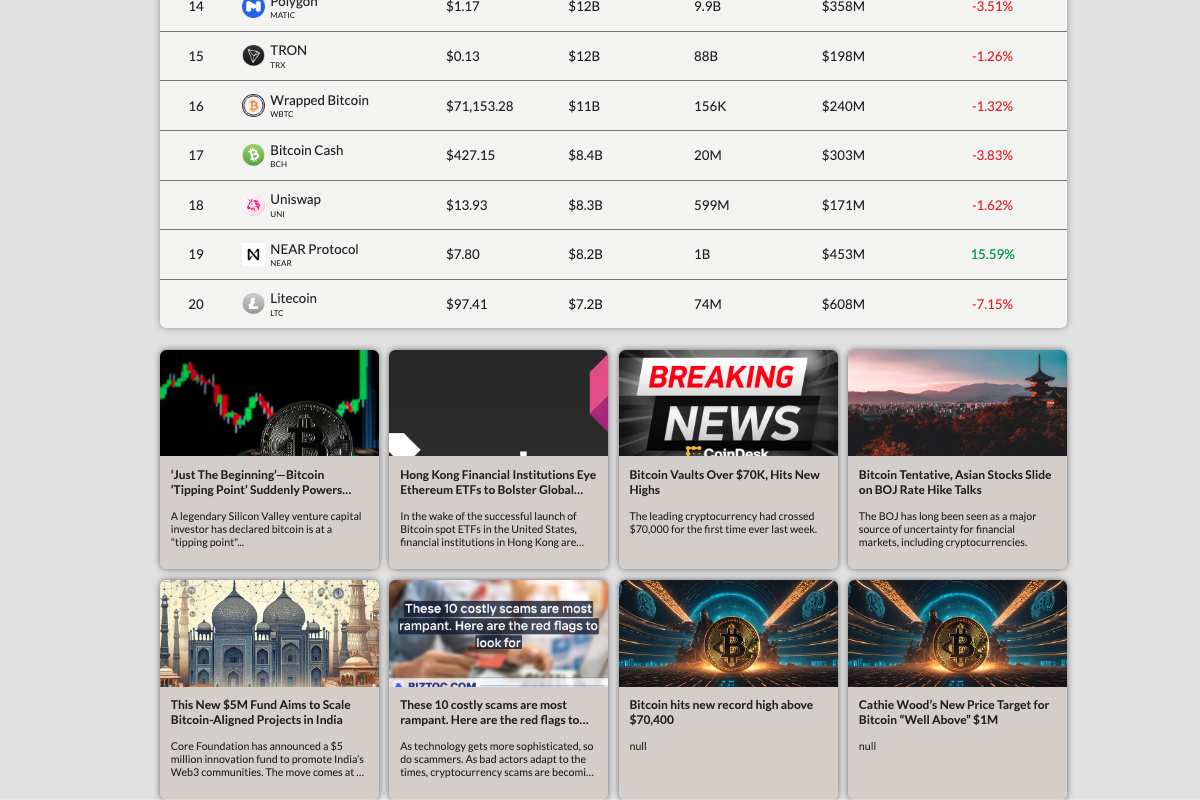The width and height of the screenshot is (1200, 800).
Task: Open image above Bitcoin record high headline
Action: [728, 633]
